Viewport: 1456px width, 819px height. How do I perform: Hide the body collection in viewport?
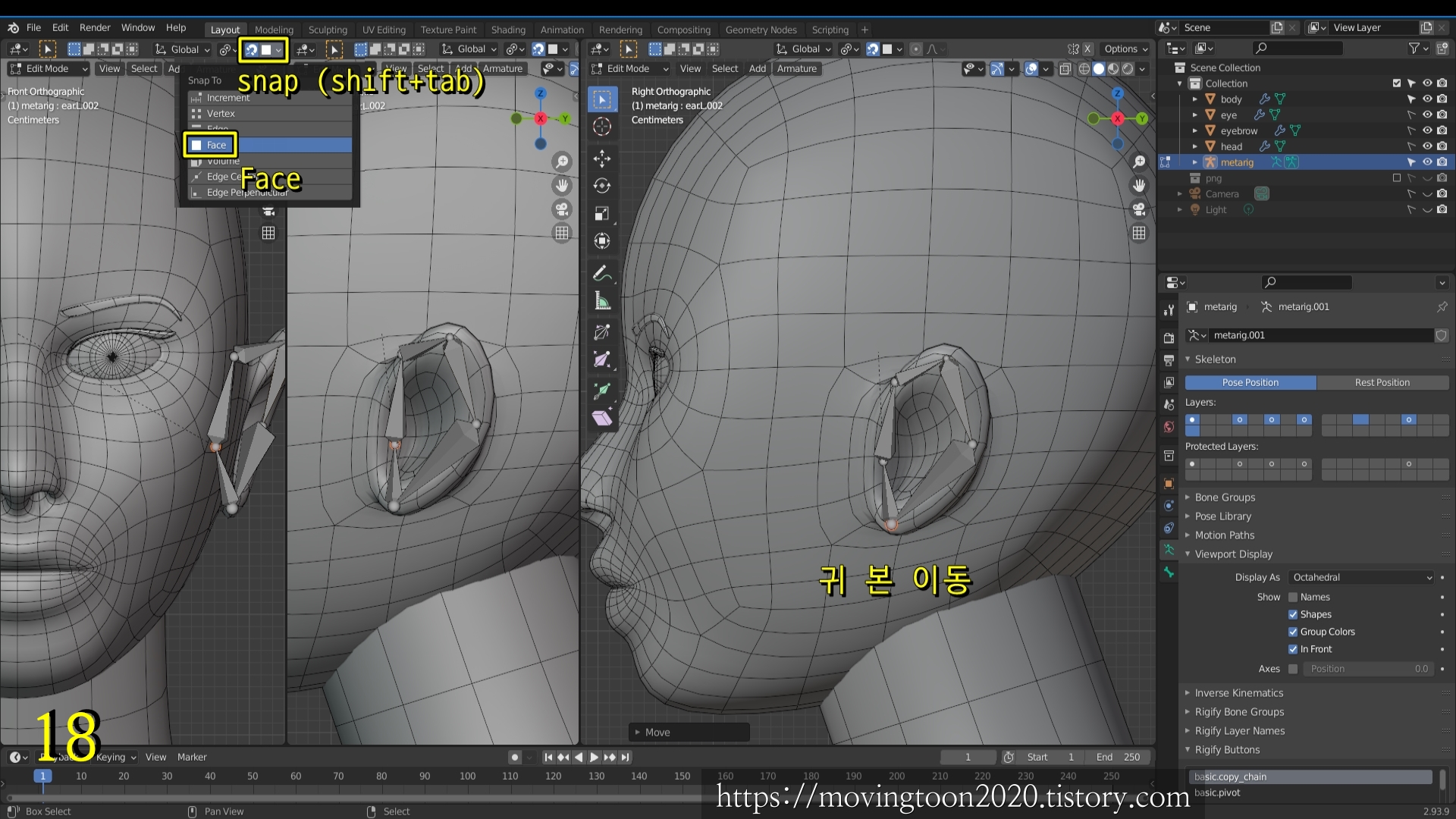click(x=1426, y=99)
